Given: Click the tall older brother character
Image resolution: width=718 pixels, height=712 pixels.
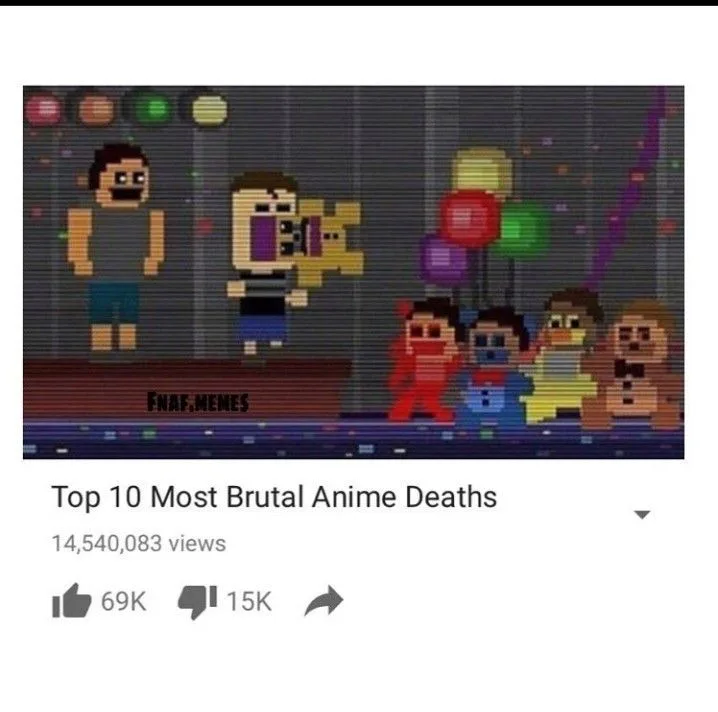Looking at the screenshot, I should click(115, 247).
